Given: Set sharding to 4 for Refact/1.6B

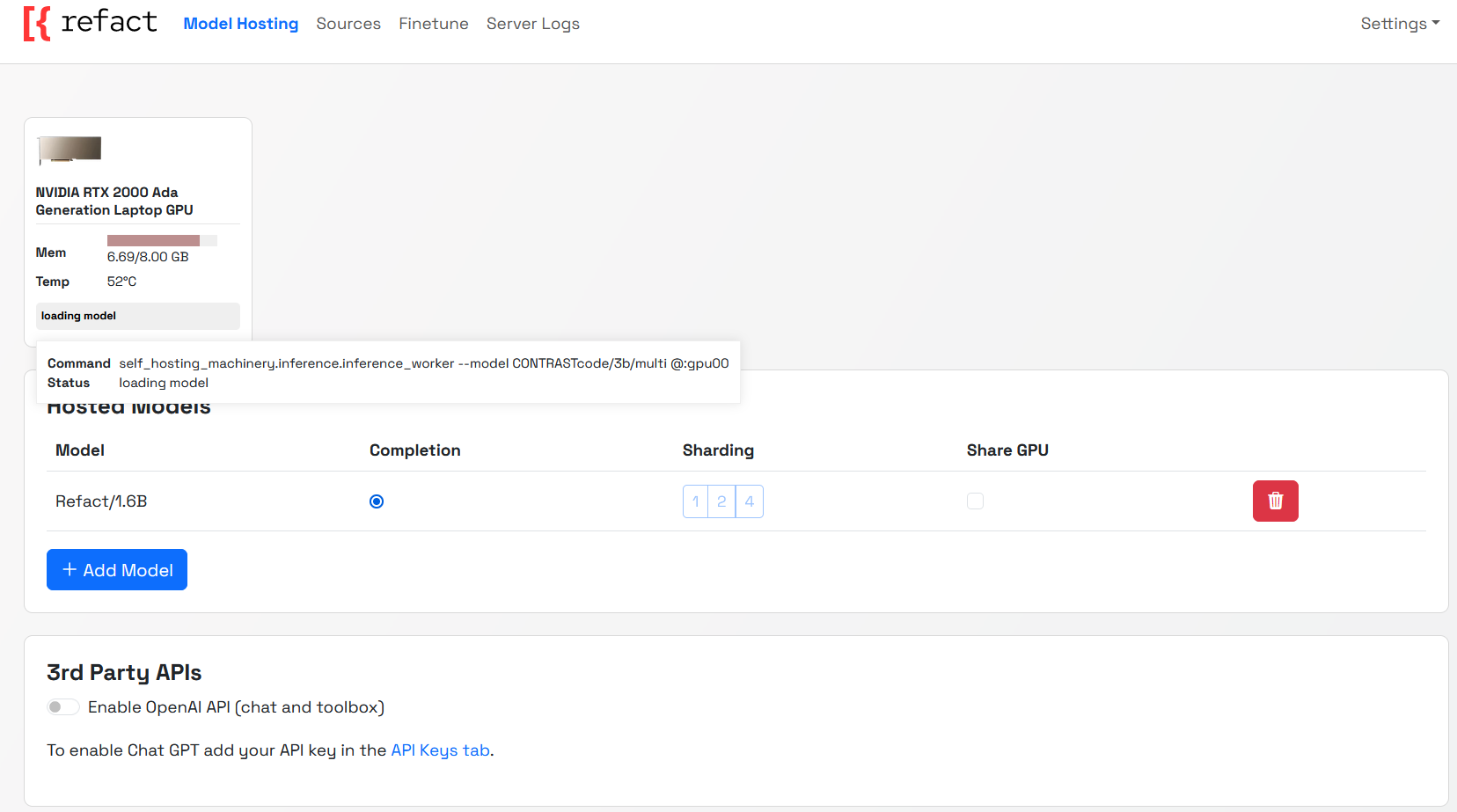Looking at the screenshot, I should 749,501.
